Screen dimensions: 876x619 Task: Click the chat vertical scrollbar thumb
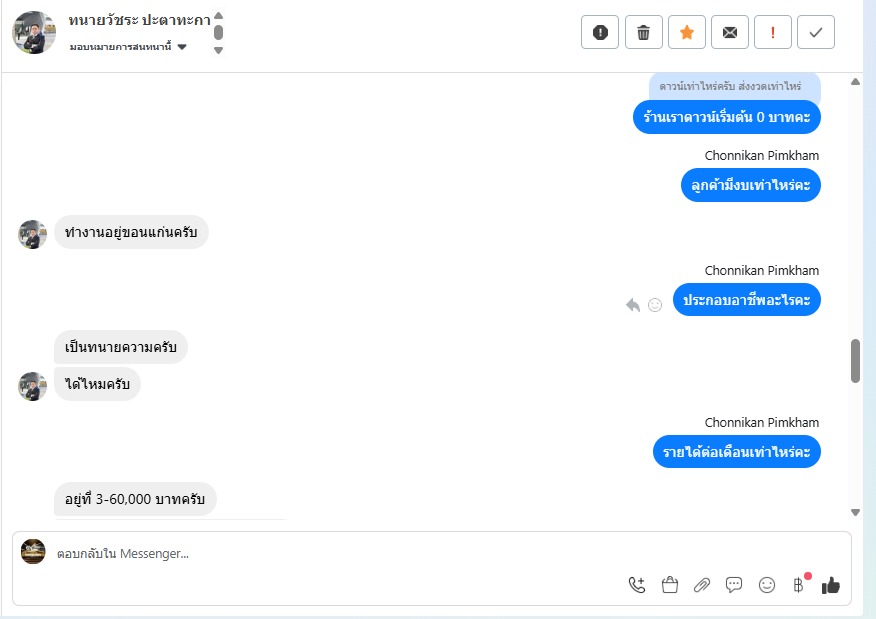855,361
